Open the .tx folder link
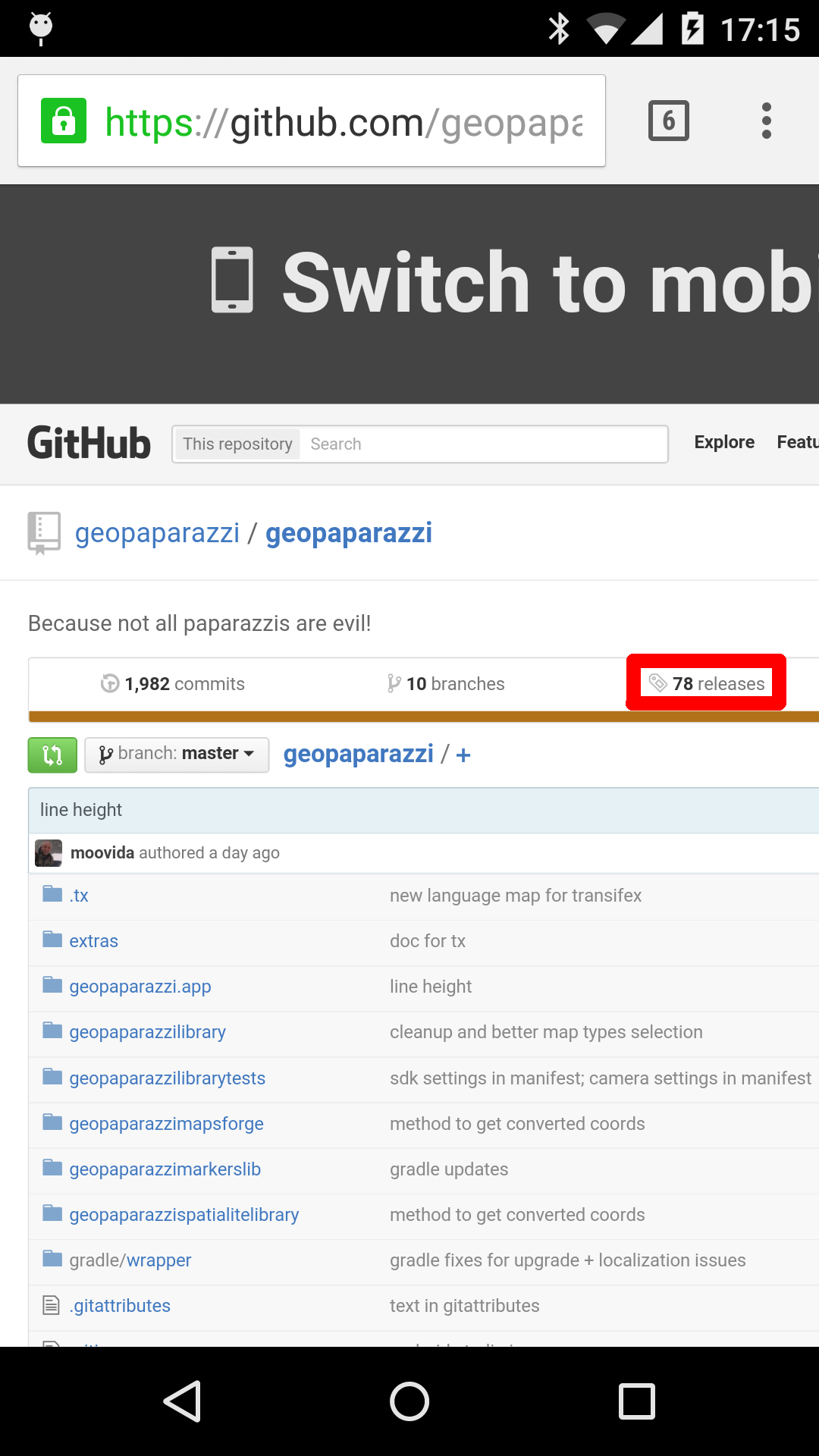This screenshot has width=819, height=1456. click(x=79, y=896)
